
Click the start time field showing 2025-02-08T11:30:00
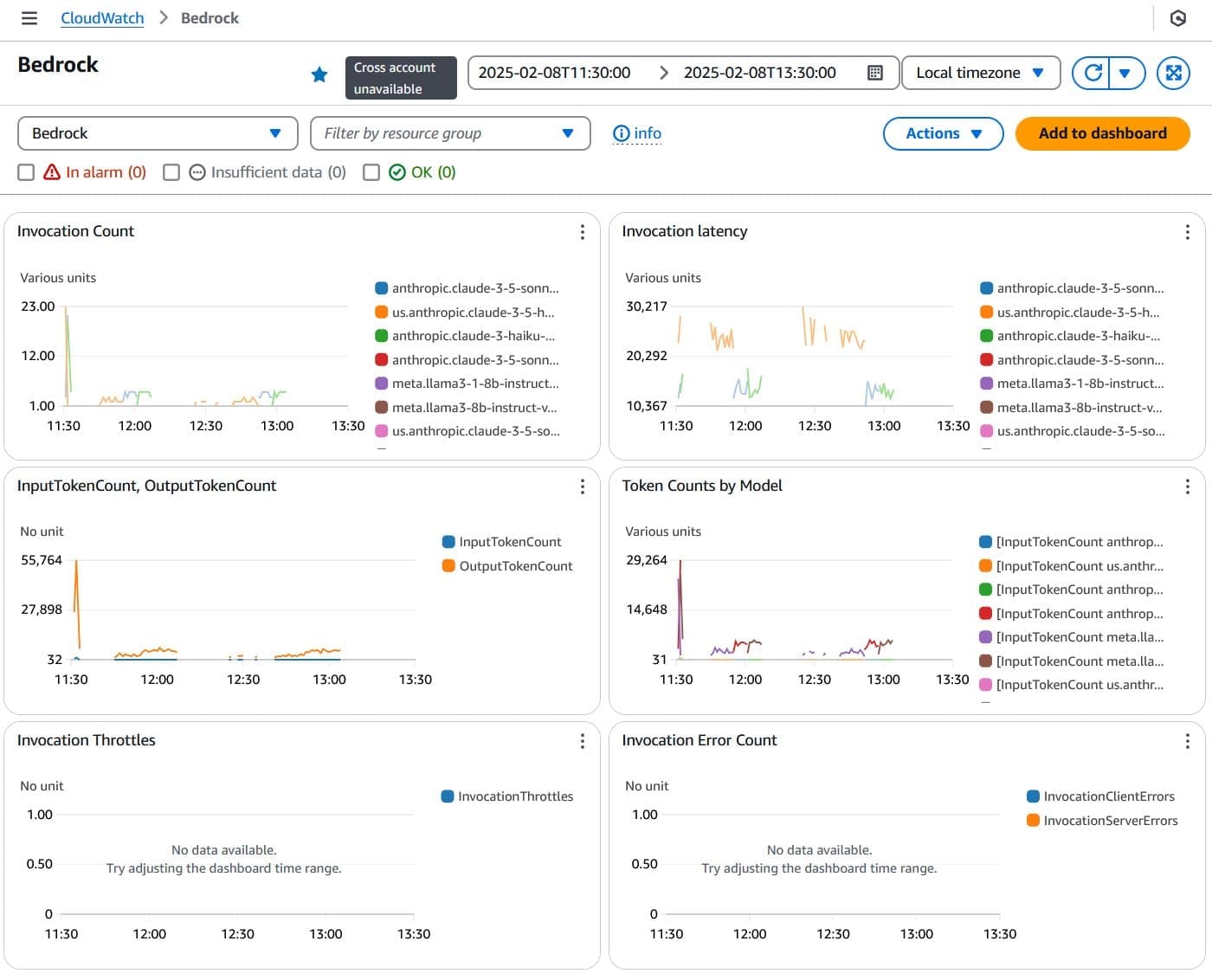555,73
